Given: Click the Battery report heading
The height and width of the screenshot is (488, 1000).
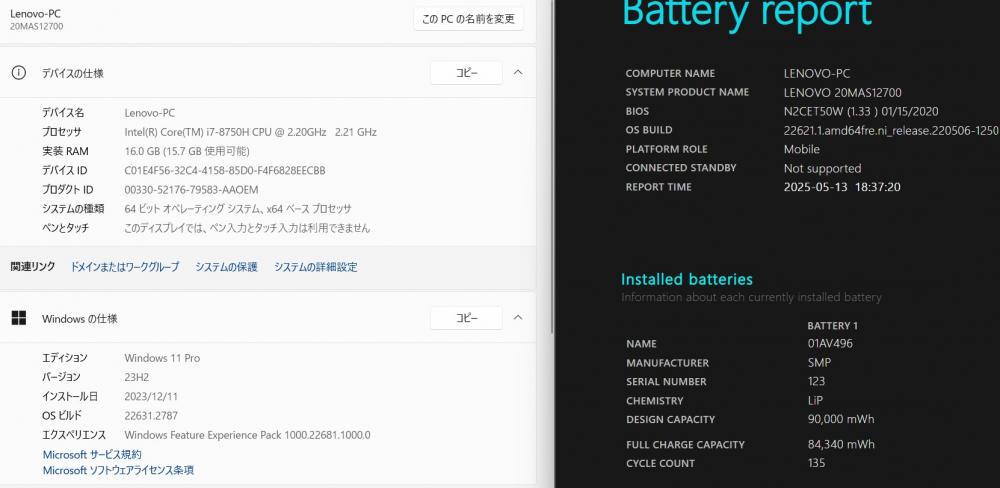Looking at the screenshot, I should (747, 13).
